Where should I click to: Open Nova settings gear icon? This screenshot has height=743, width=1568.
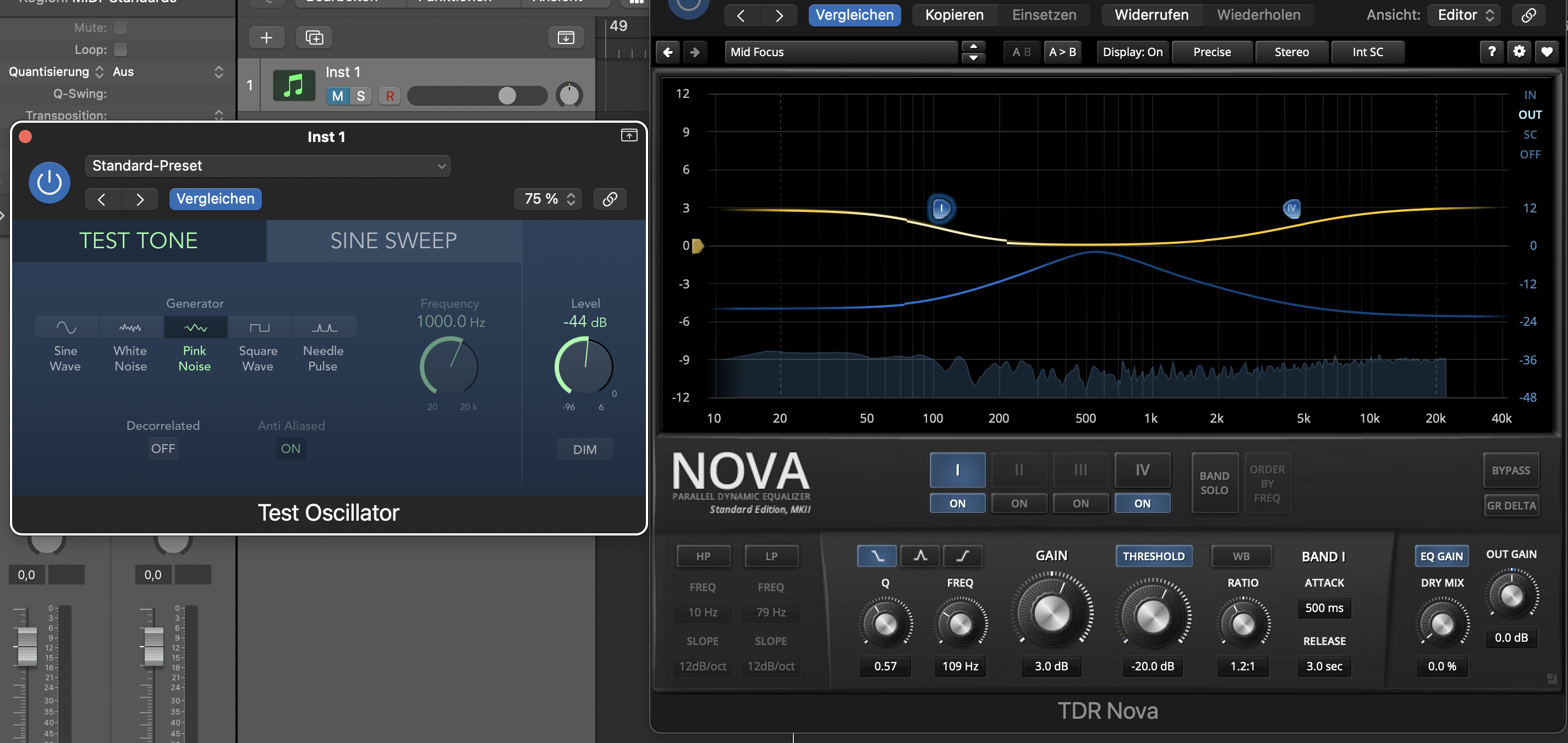tap(1518, 52)
